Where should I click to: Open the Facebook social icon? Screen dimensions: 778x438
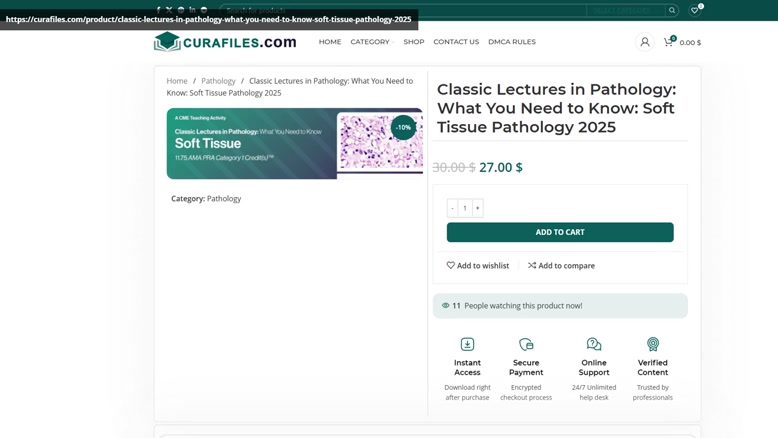point(158,10)
